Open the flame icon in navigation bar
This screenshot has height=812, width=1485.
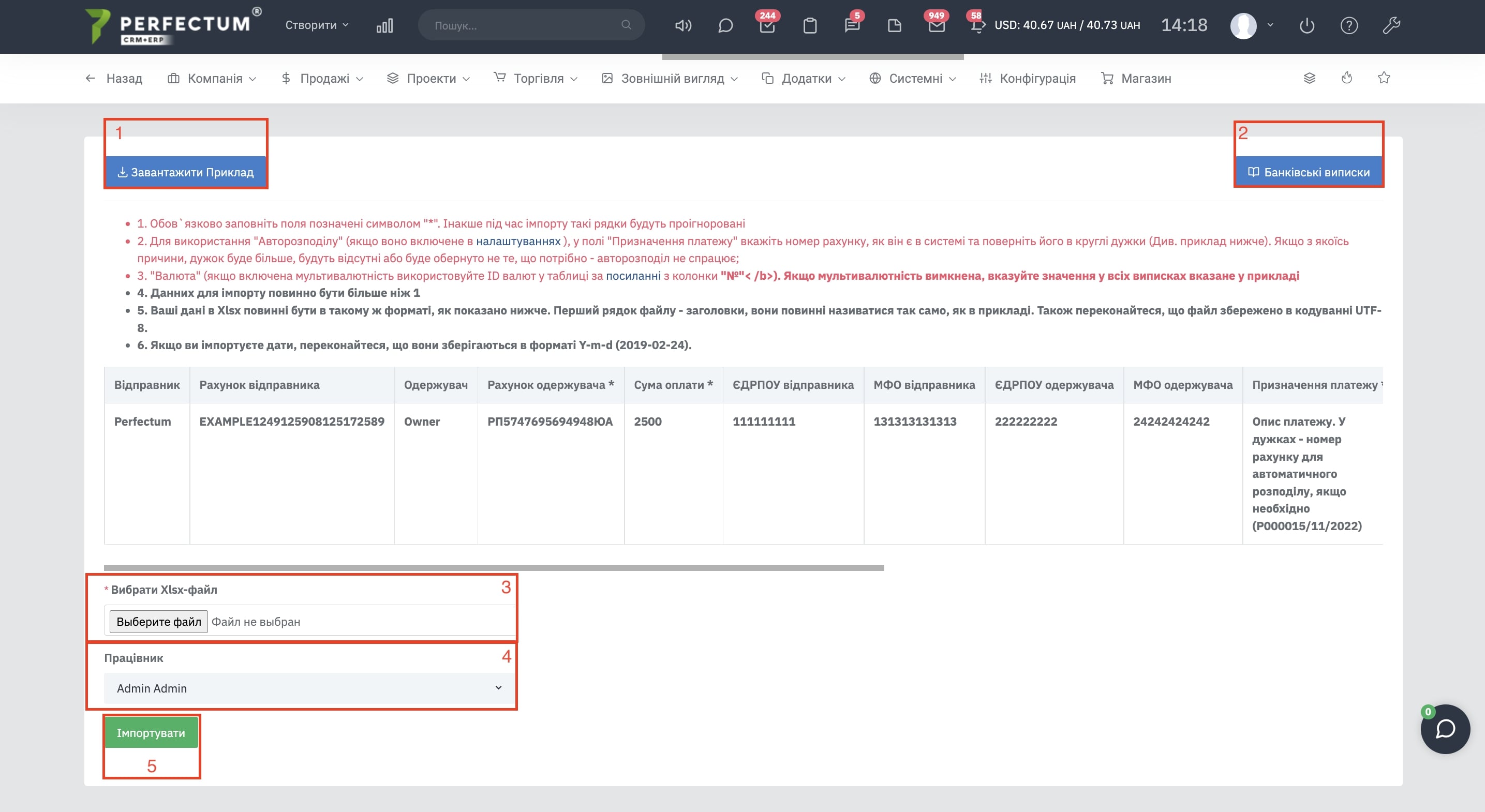pyautogui.click(x=1347, y=78)
